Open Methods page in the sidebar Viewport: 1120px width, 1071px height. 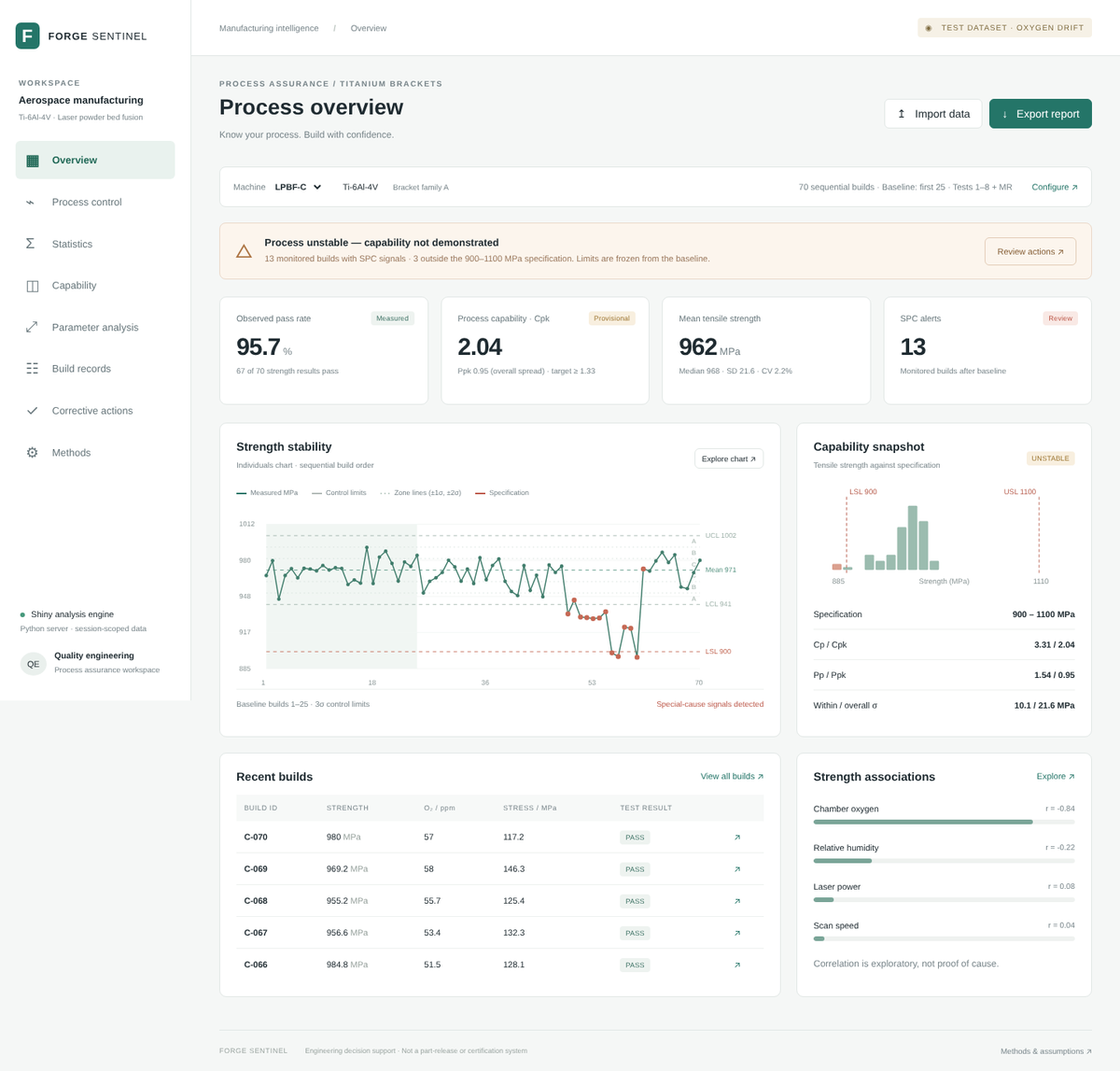[95, 453]
